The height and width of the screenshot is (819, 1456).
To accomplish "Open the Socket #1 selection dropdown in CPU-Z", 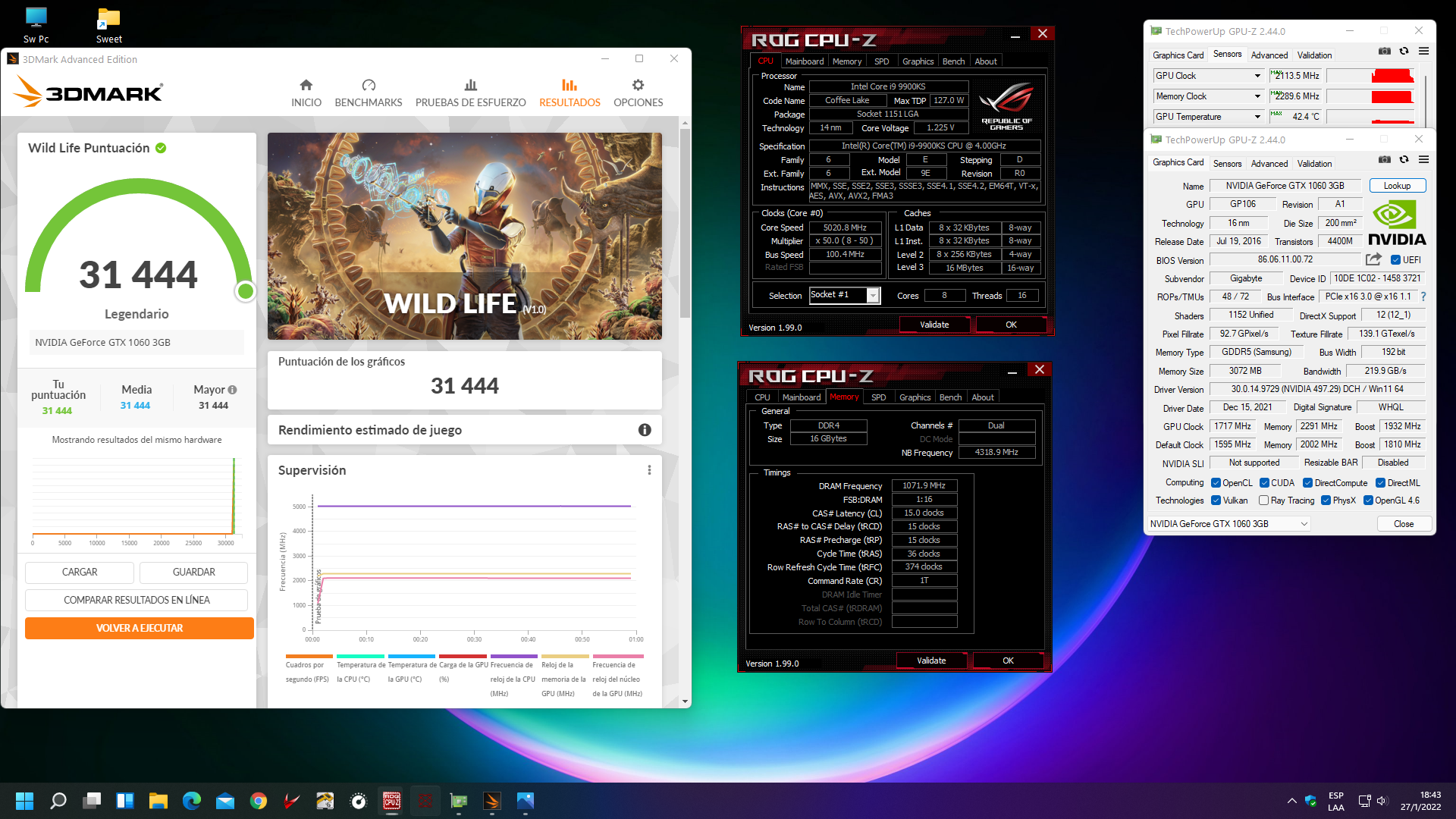I will click(873, 295).
